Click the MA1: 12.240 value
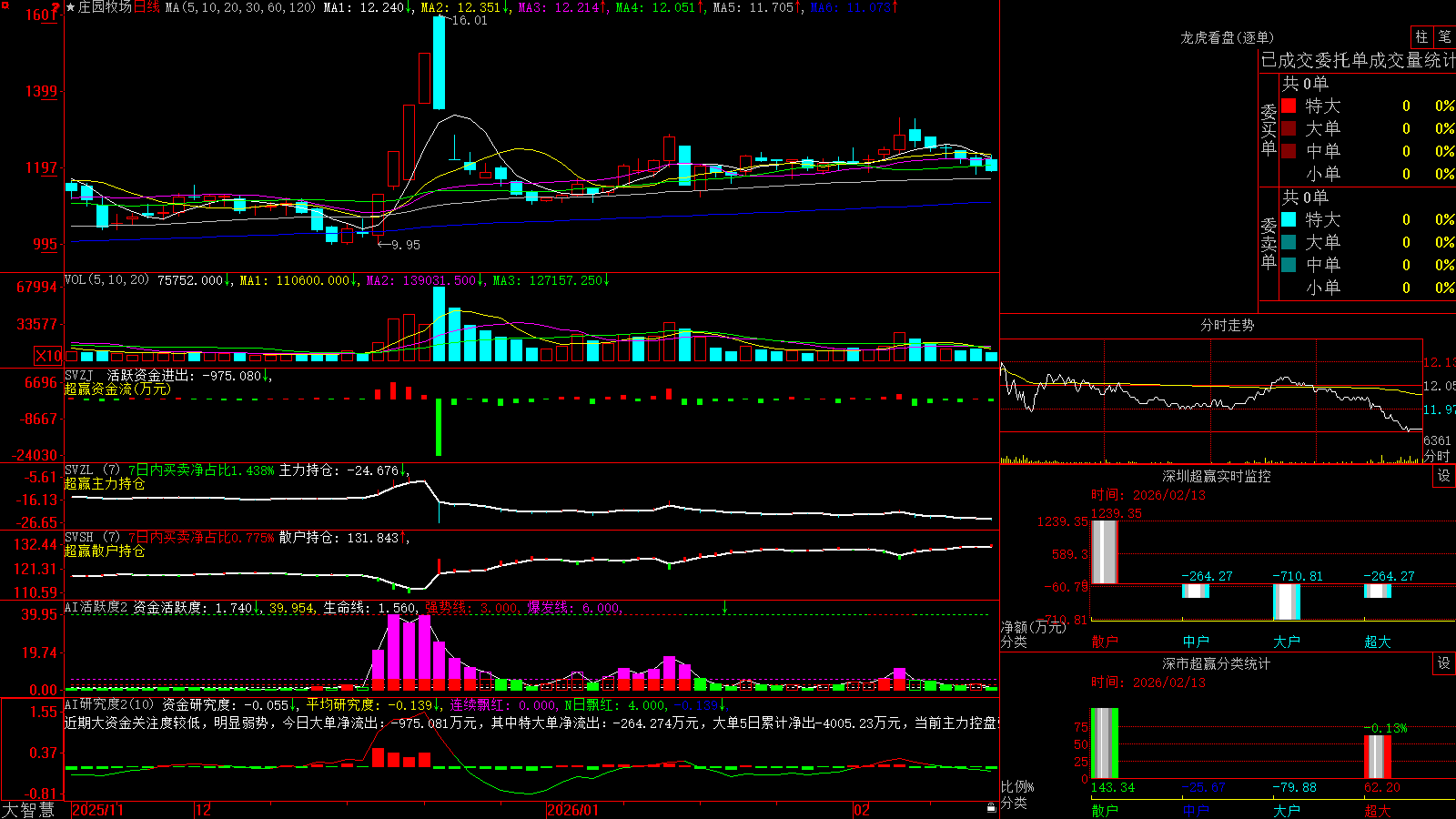Viewport: 1456px width, 819px height. pyautogui.click(x=364, y=7)
